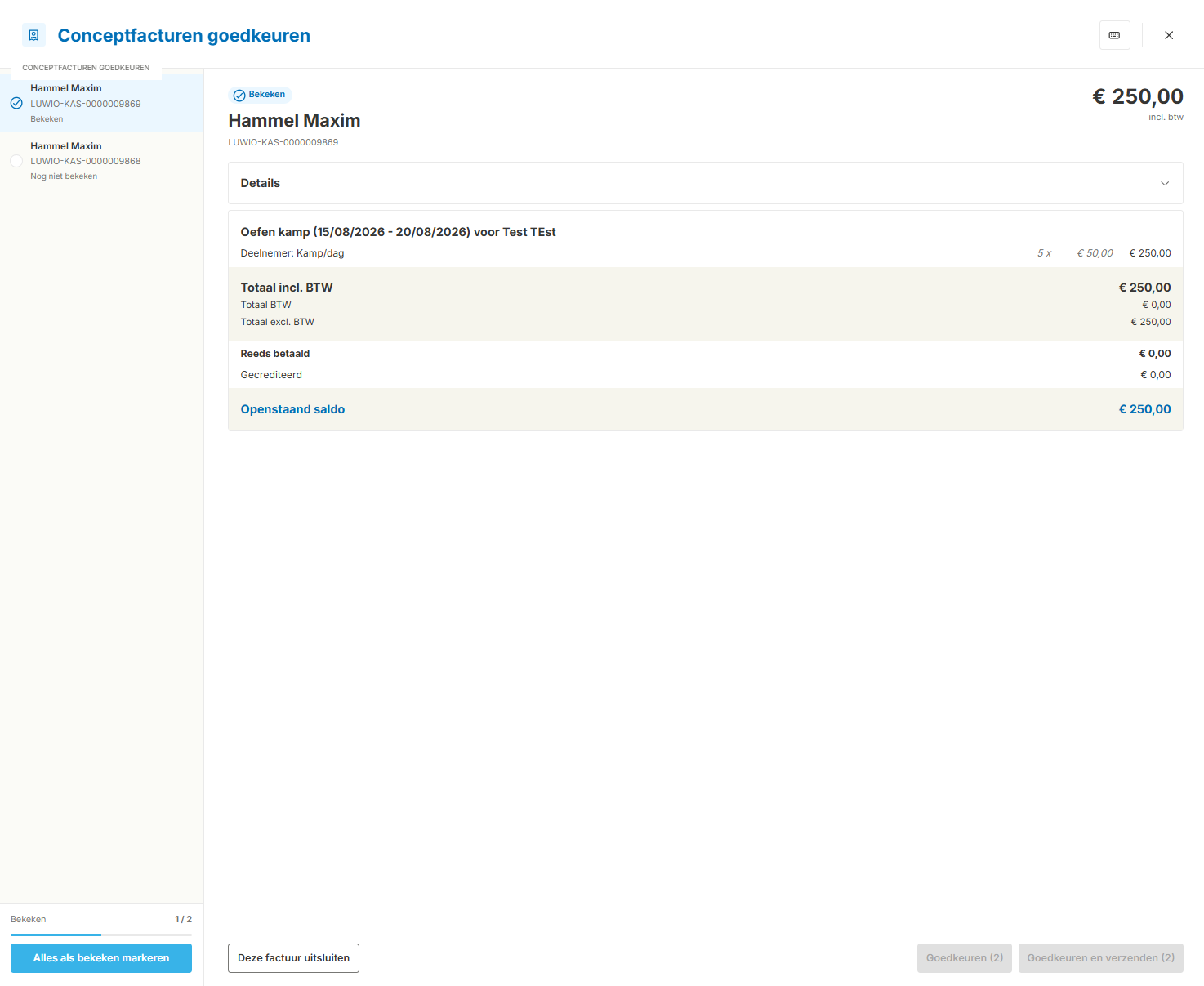Click the Openstaand saldo € 250,00 amount
Viewport: 1204px width, 986px height.
pos(1144,409)
